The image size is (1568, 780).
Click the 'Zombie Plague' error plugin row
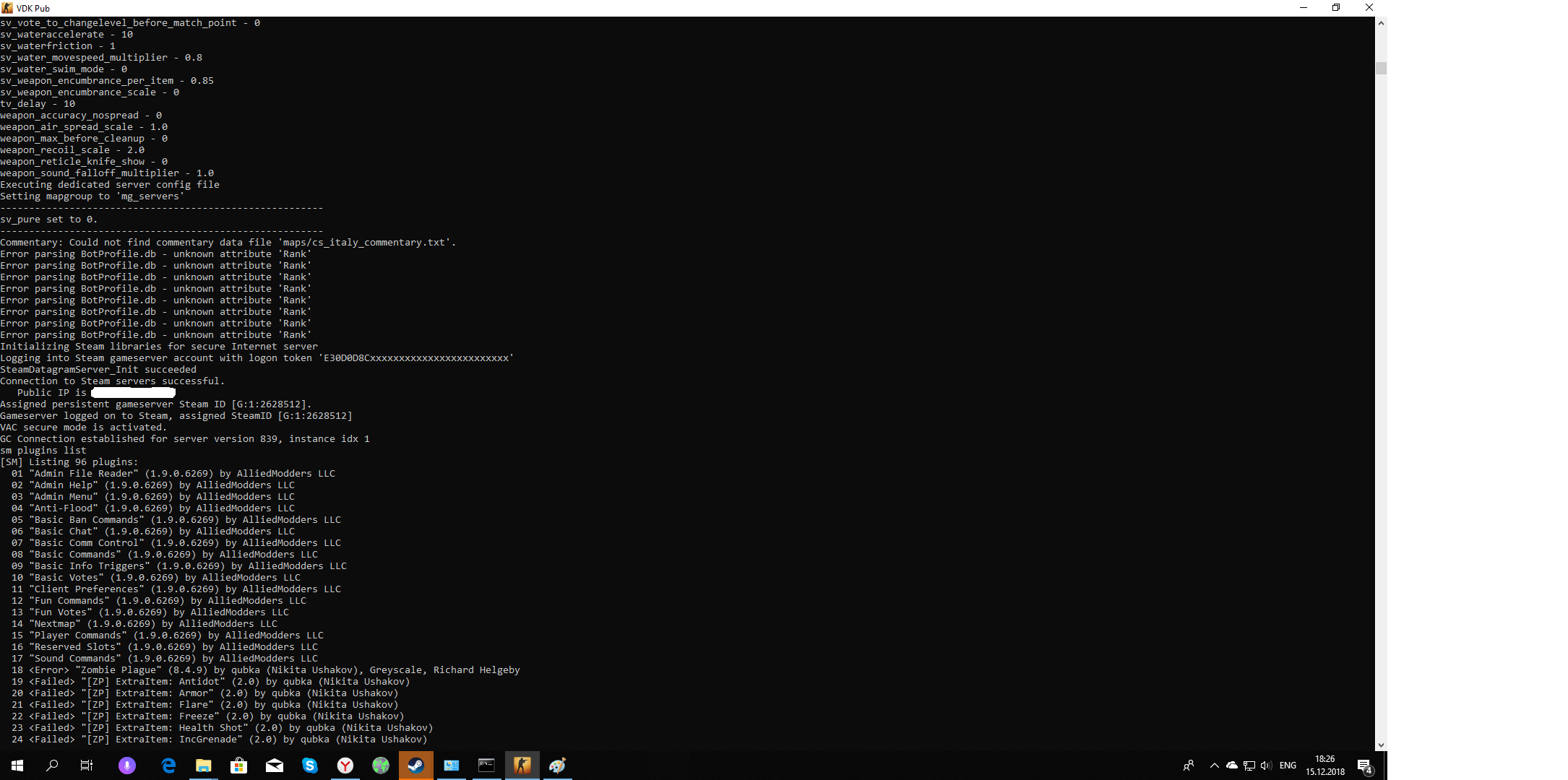(266, 670)
